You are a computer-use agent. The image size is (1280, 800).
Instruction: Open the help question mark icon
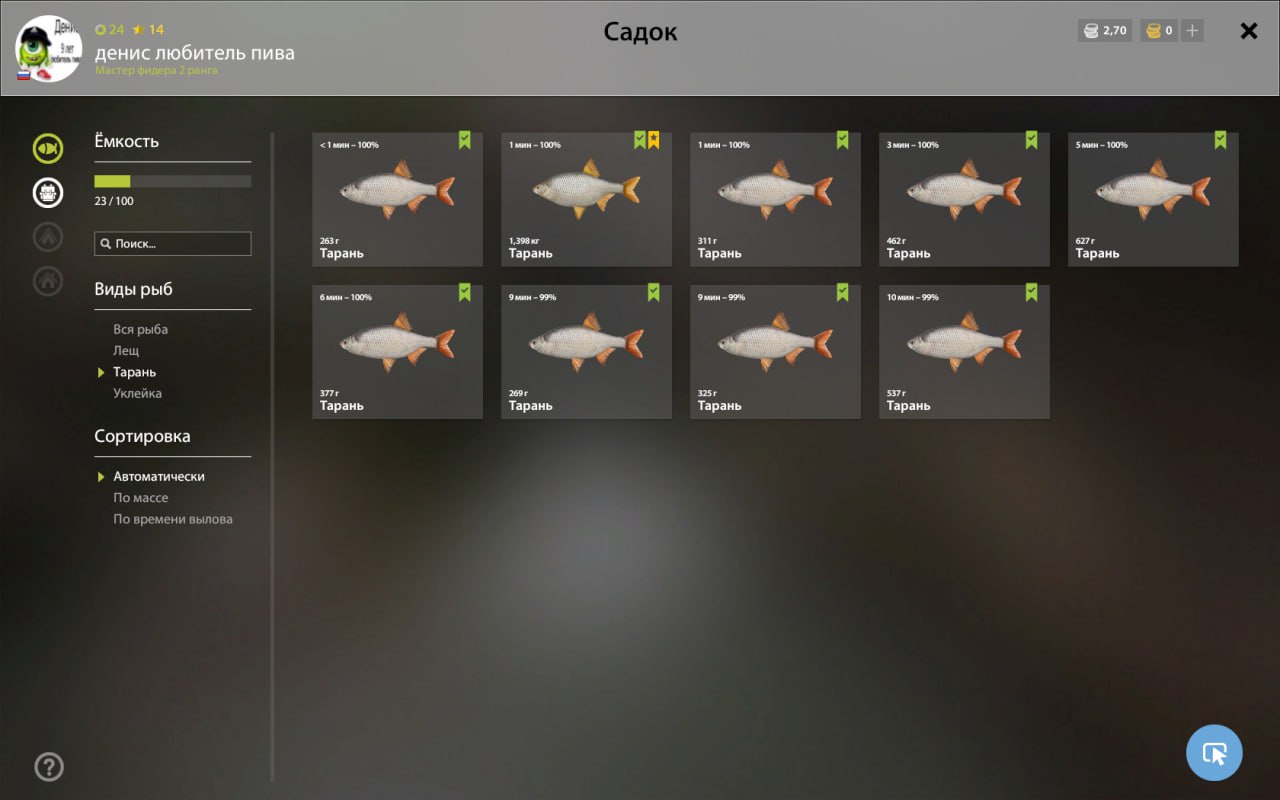coord(49,767)
